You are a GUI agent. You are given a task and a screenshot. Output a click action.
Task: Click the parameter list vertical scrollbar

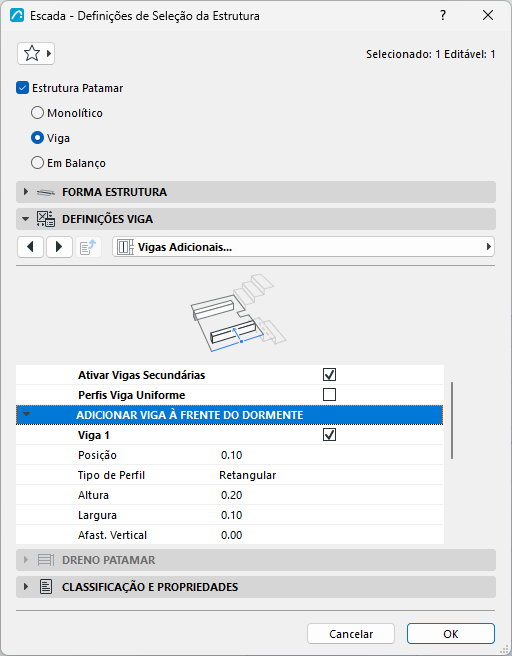[x=452, y=420]
